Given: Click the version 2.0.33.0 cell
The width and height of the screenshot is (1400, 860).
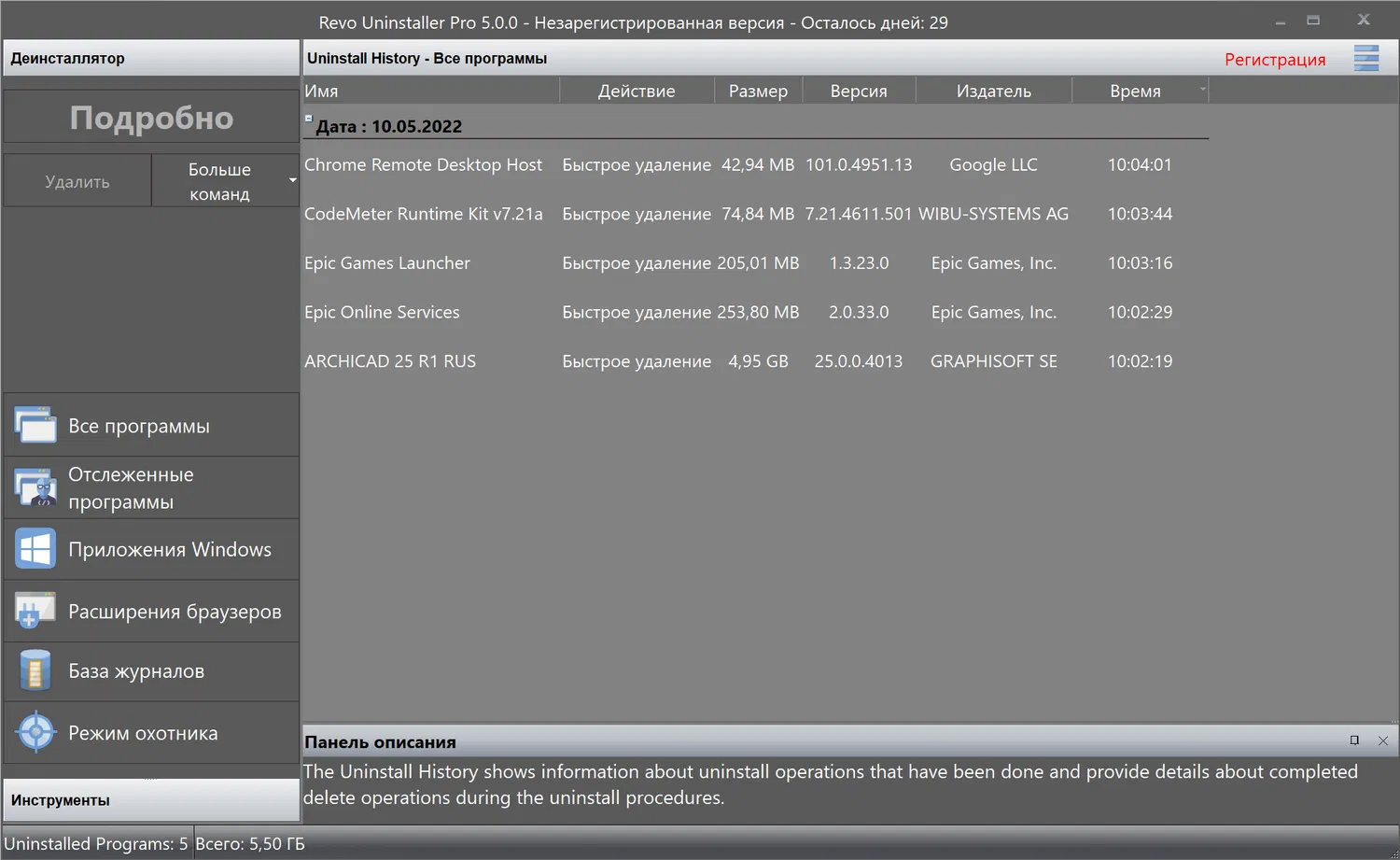Looking at the screenshot, I should click(x=859, y=312).
